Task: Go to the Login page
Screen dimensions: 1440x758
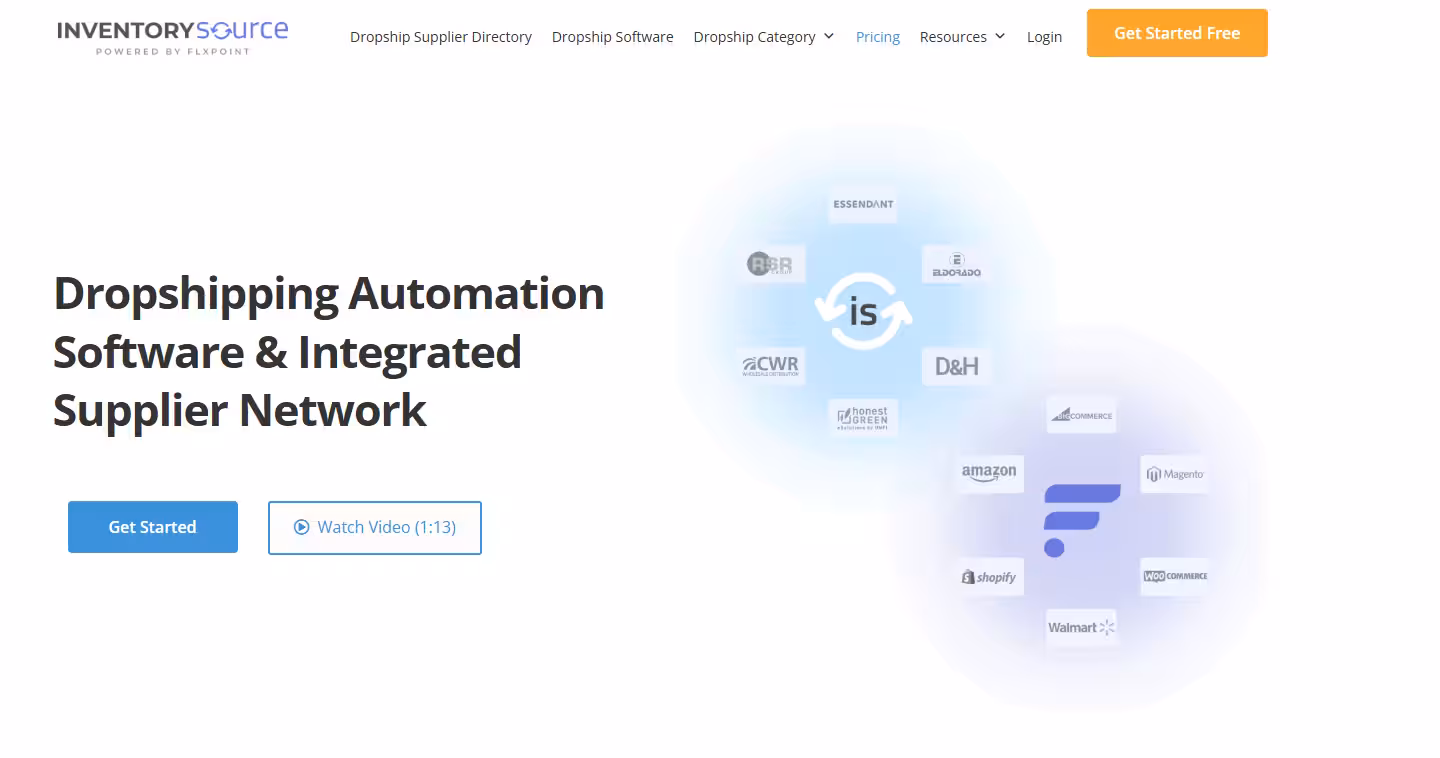Action: point(1044,37)
